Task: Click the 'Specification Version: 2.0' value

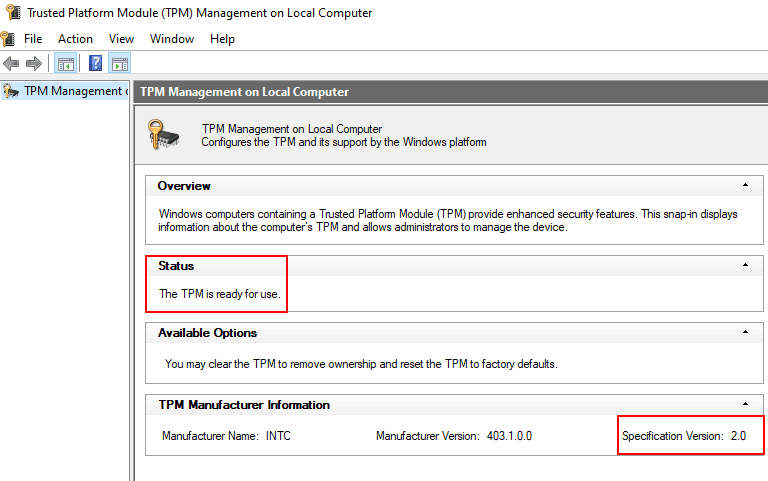Action: tap(684, 436)
